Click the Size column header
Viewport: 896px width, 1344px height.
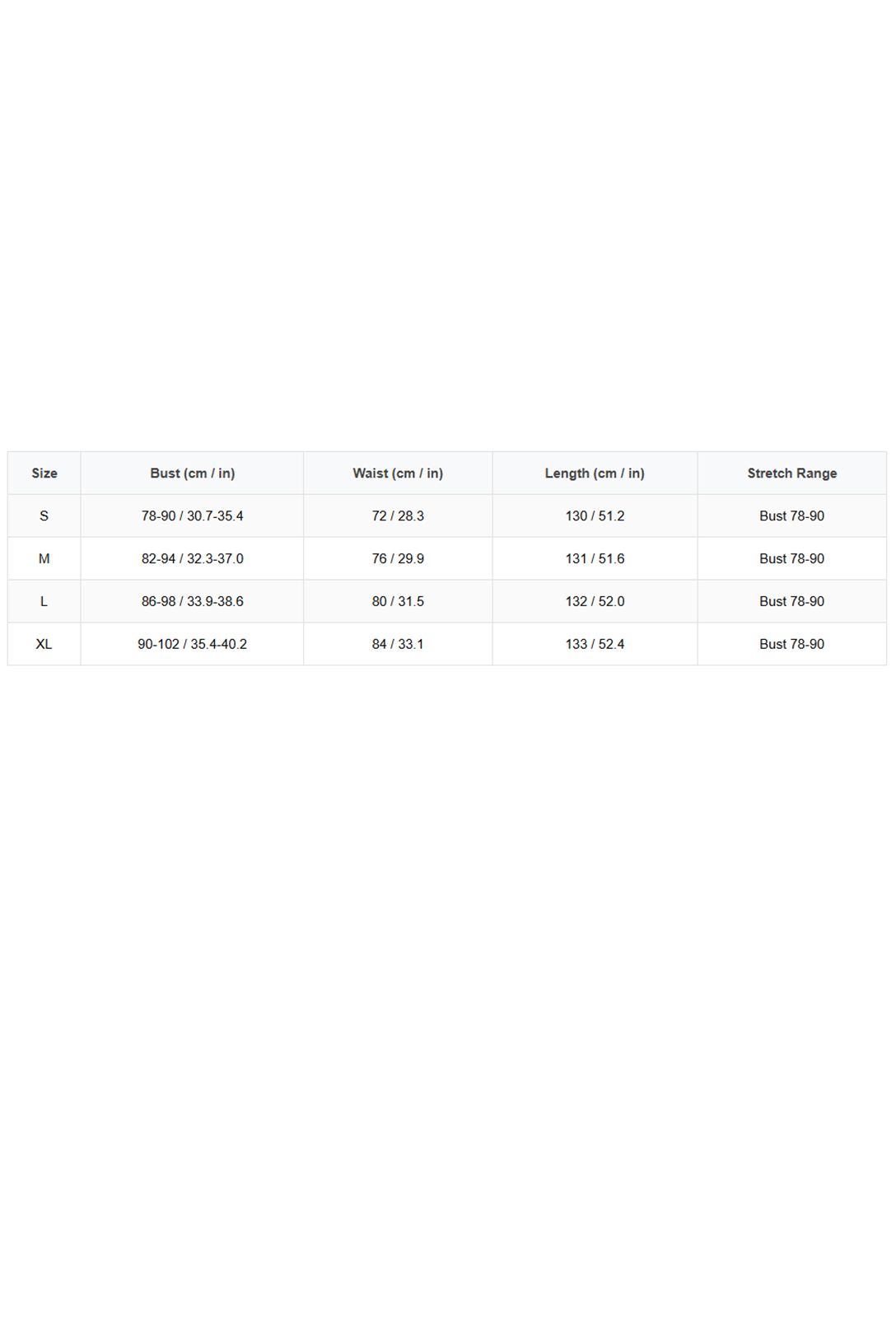[x=44, y=473]
